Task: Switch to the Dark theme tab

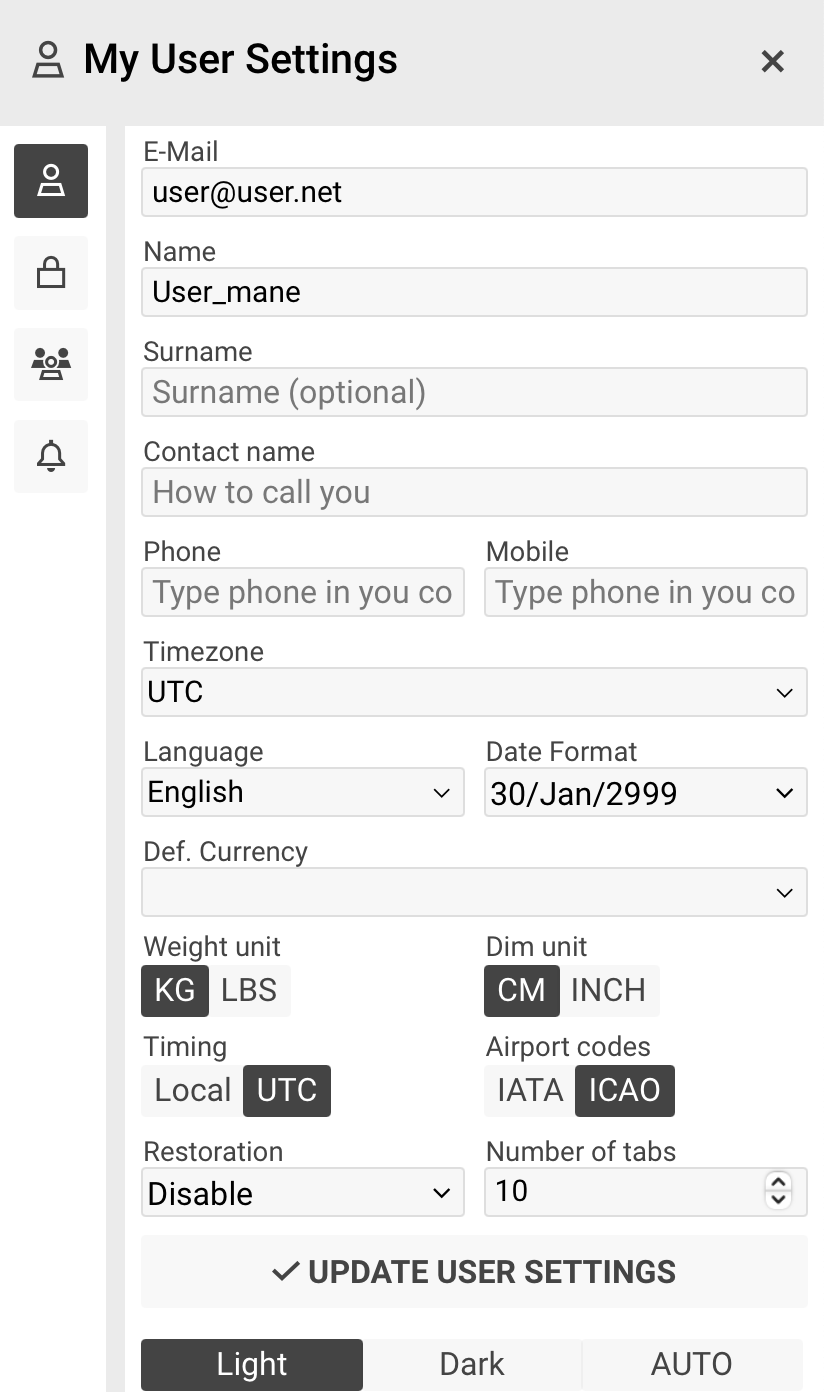Action: coord(472,1364)
